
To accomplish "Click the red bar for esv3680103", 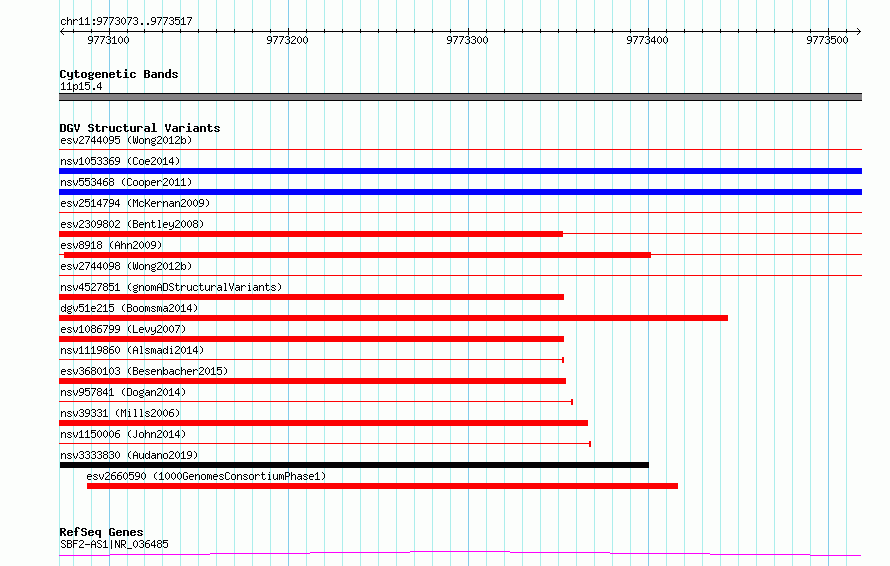I will click(313, 381).
